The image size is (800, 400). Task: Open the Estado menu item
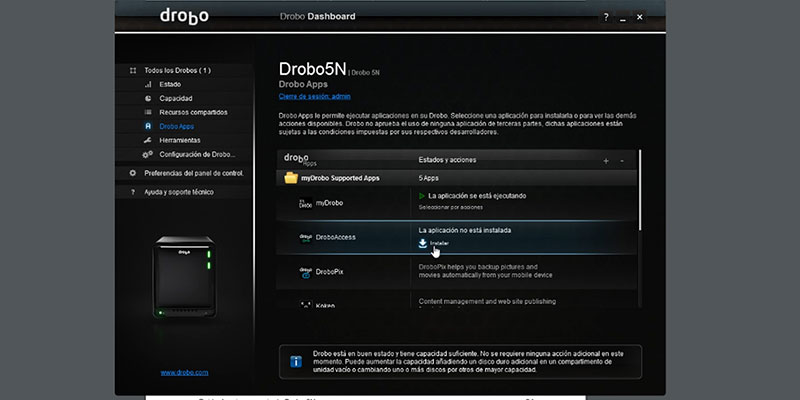click(170, 84)
